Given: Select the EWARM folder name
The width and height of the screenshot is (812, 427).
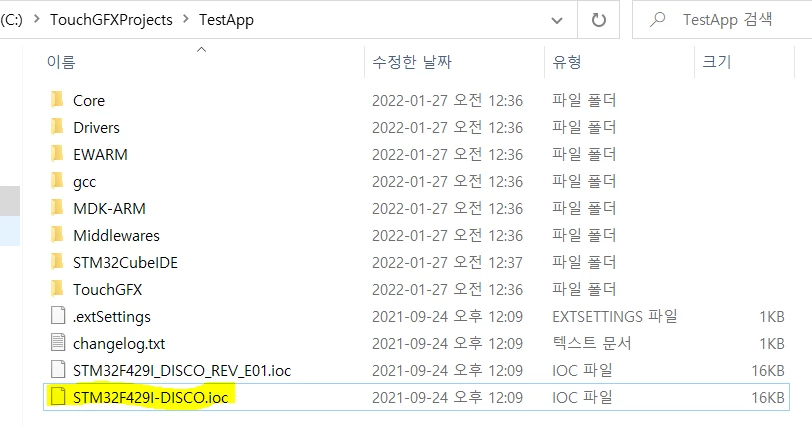Looking at the screenshot, I should pos(100,154).
